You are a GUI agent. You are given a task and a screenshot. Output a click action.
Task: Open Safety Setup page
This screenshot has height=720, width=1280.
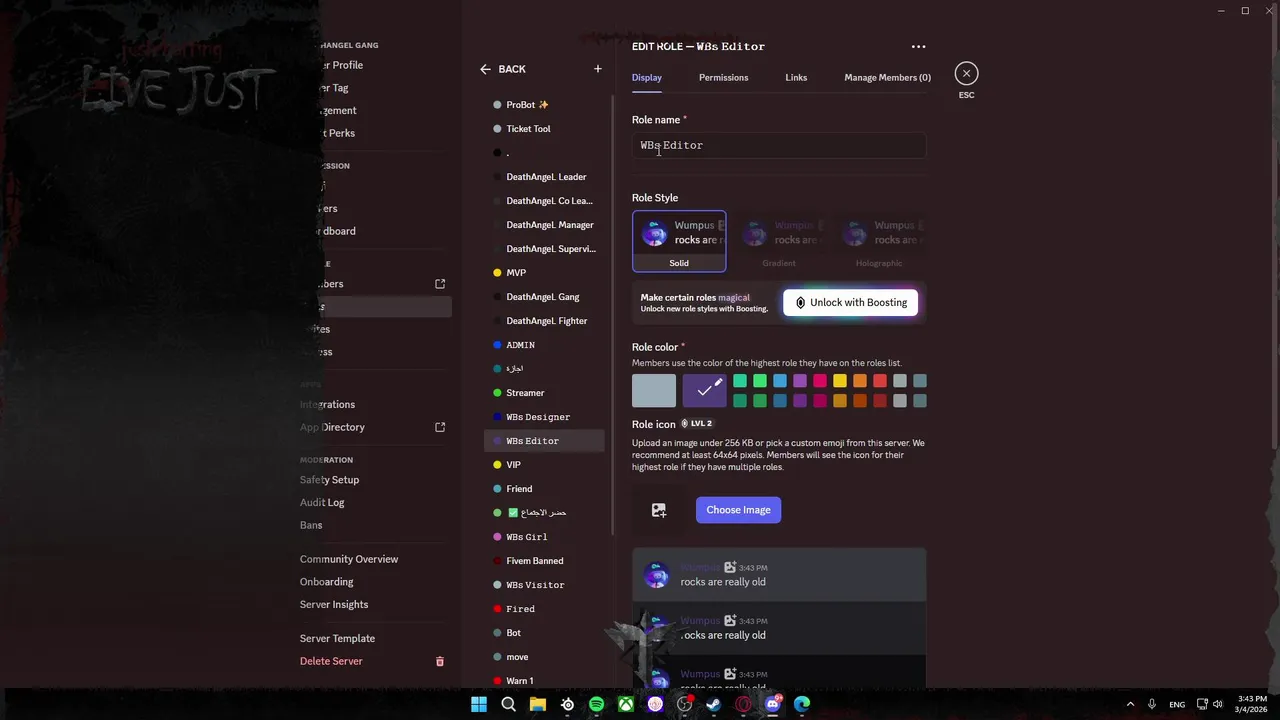pyautogui.click(x=329, y=479)
